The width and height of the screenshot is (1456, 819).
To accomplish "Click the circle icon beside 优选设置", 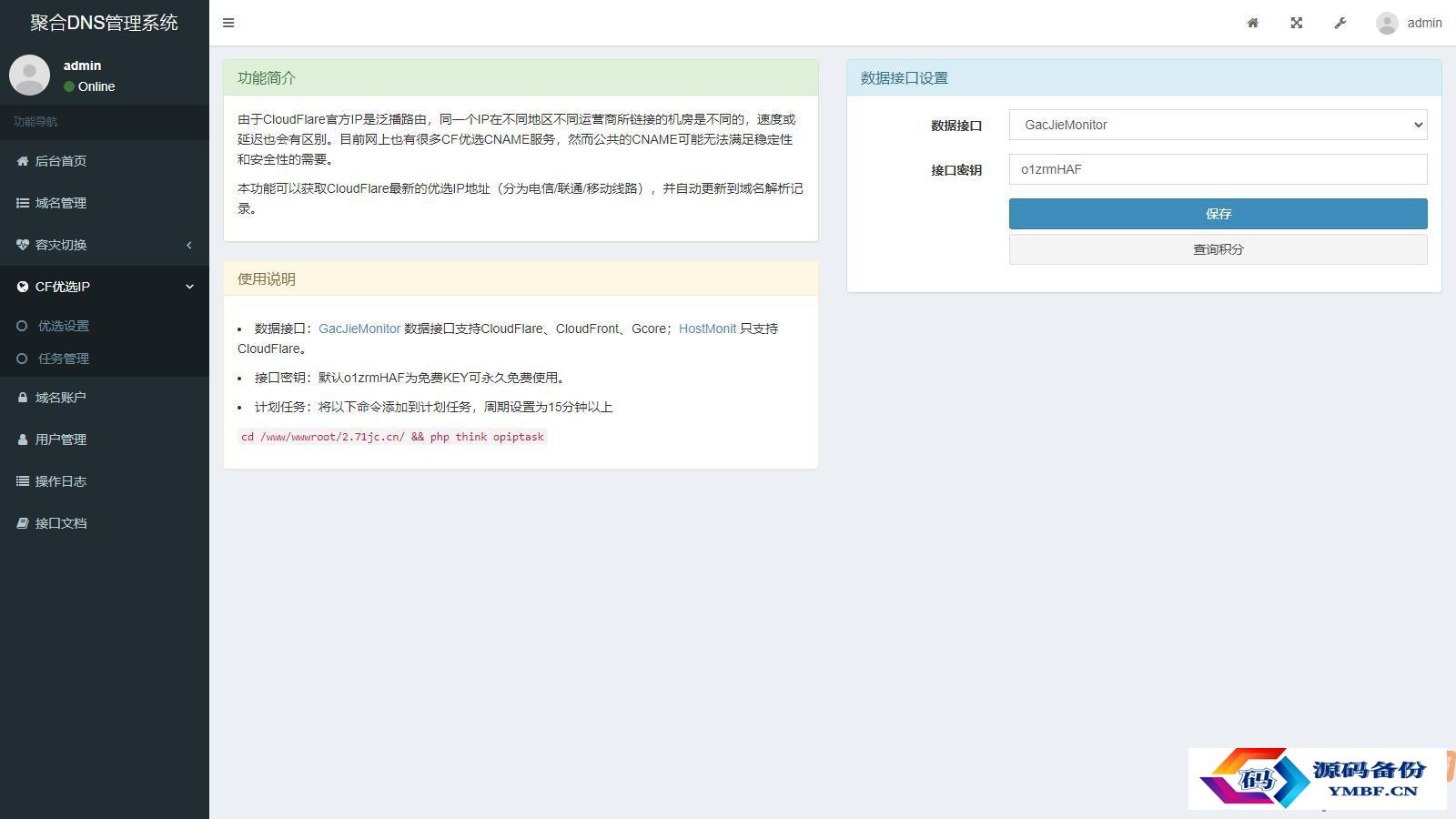I will tap(22, 326).
